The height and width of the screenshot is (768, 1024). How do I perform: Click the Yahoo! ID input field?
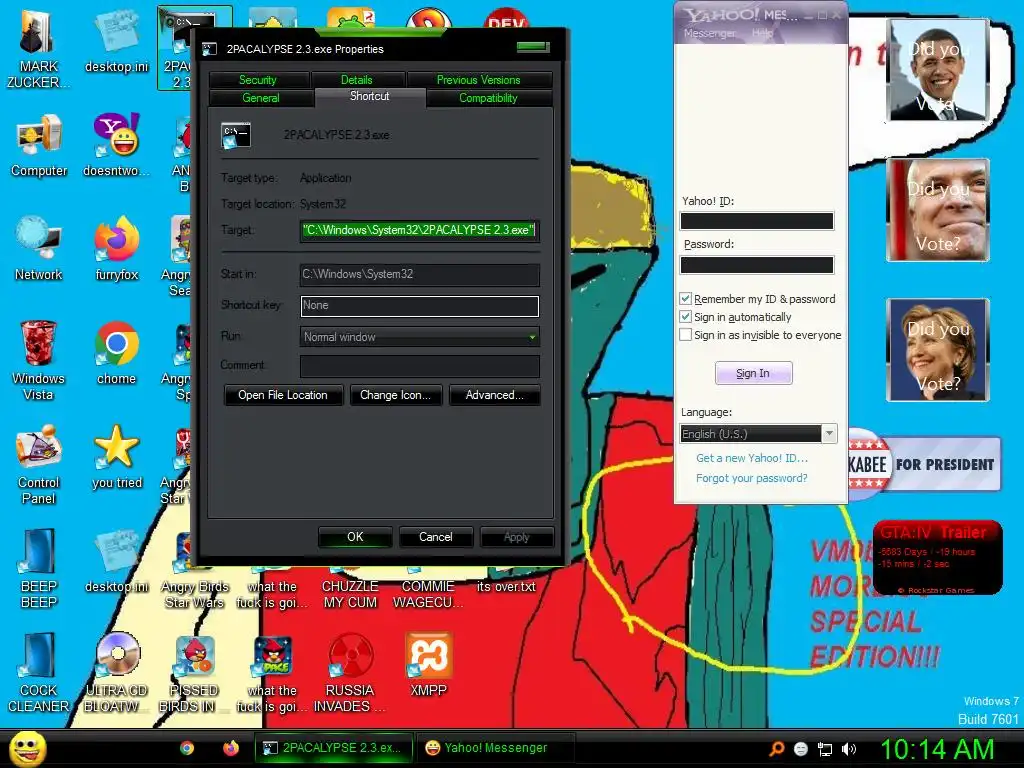click(757, 221)
